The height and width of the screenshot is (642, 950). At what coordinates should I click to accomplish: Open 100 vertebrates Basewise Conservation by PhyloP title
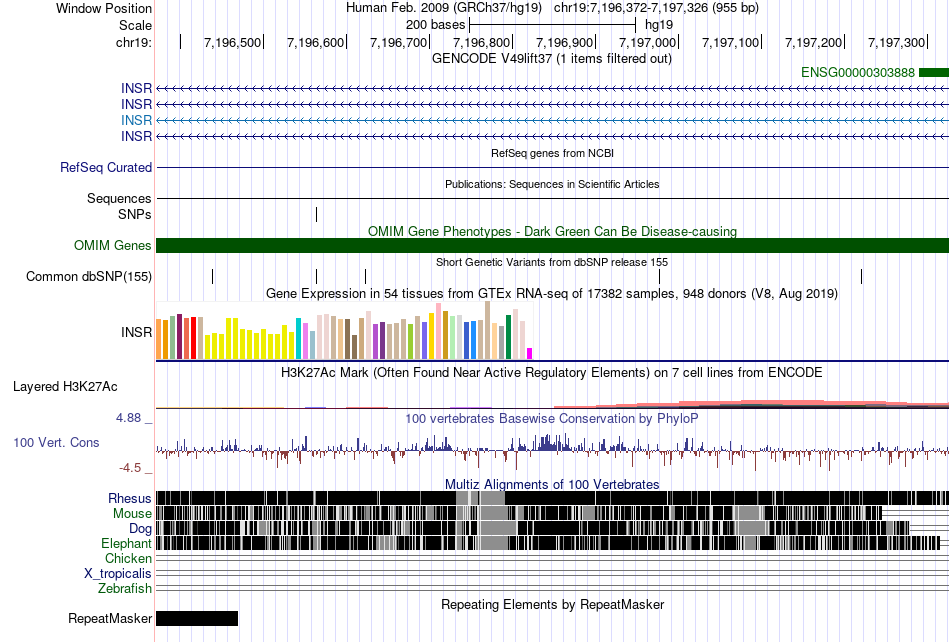pyautogui.click(x=552, y=419)
